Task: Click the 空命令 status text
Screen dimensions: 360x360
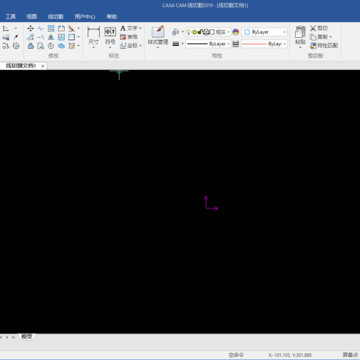Action: [x=236, y=355]
